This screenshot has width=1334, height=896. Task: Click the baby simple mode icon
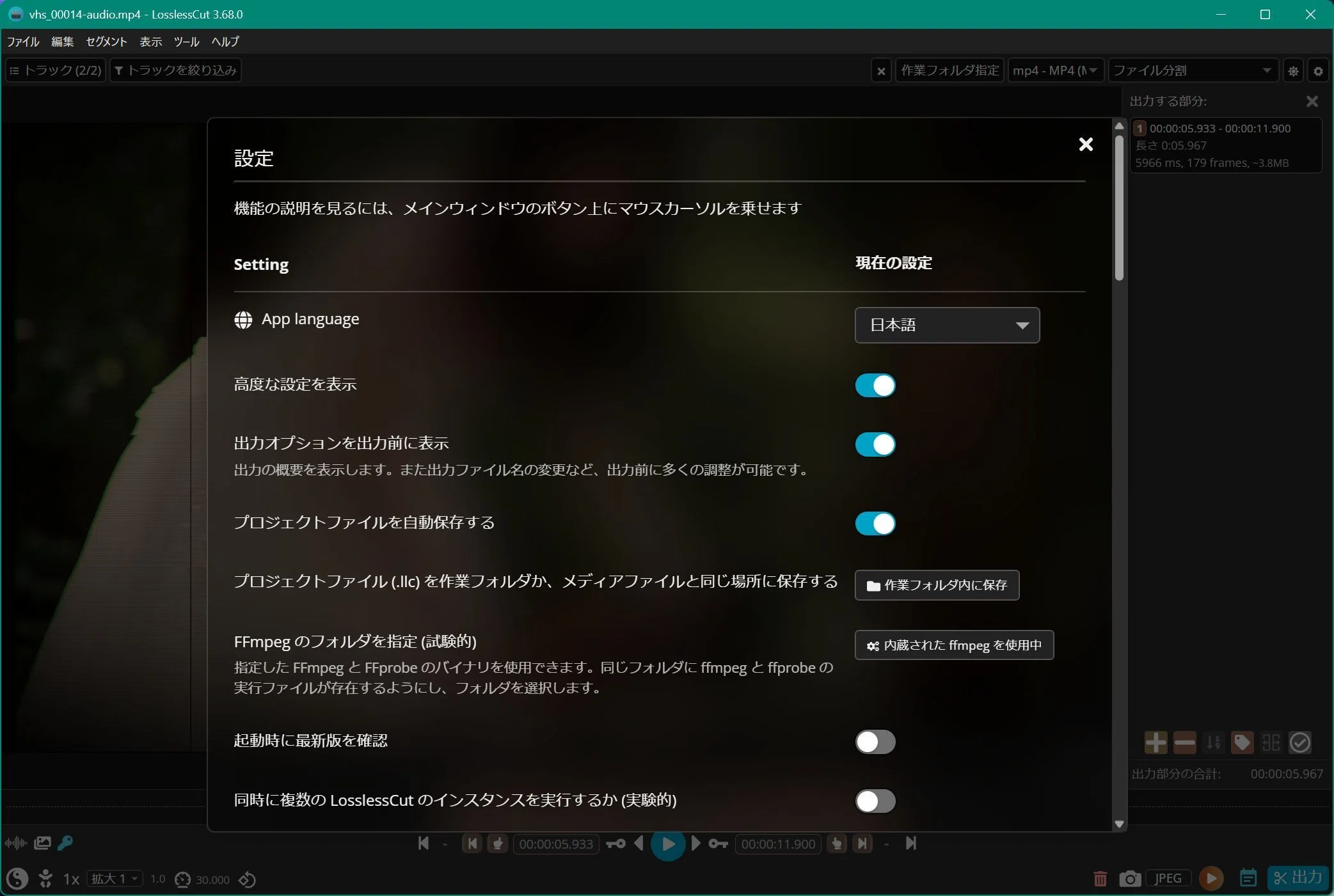45,879
